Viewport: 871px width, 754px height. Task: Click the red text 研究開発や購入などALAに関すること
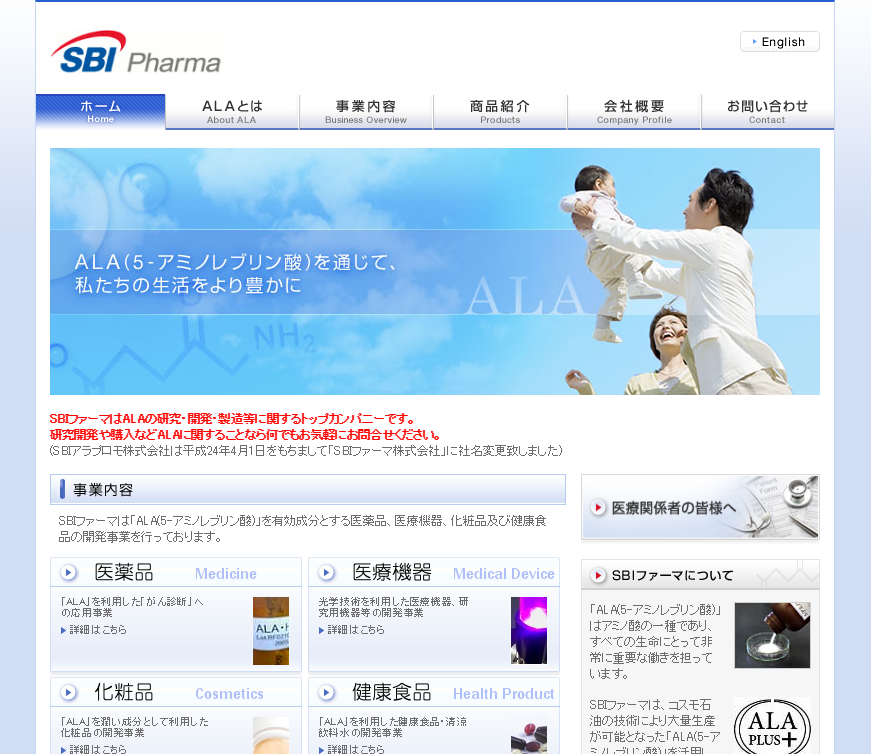point(246,435)
